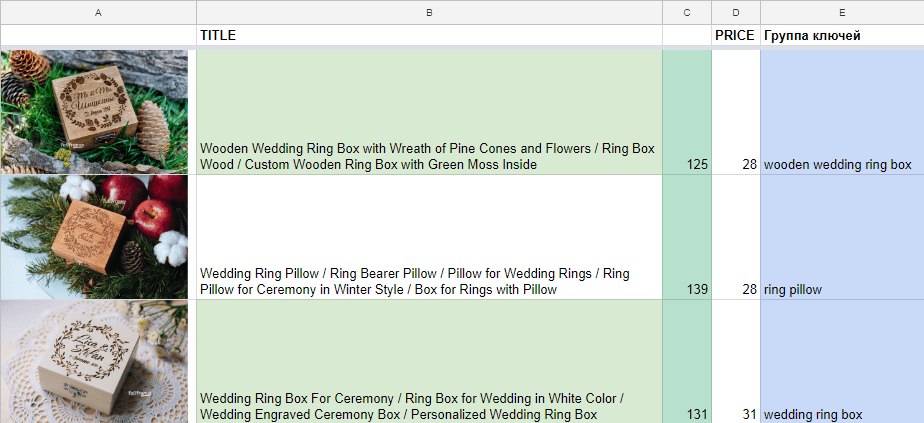Select column B header
924x423 pixels.
[x=429, y=12]
